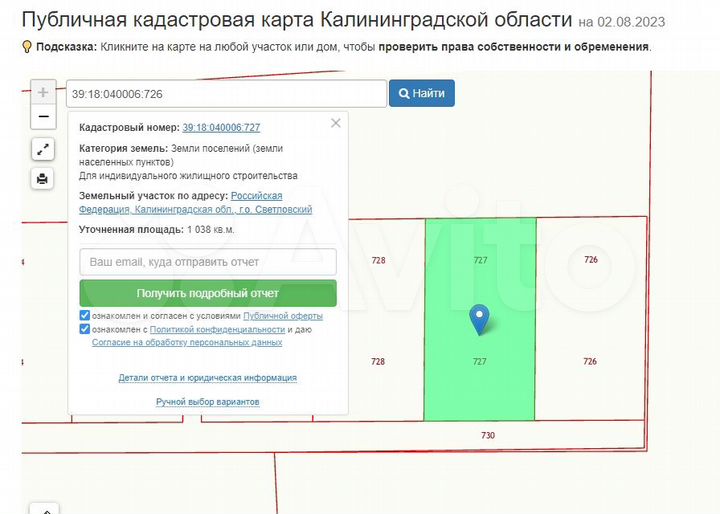Select lower parcel label 726 on map
The image size is (720, 514).
[x=590, y=361]
